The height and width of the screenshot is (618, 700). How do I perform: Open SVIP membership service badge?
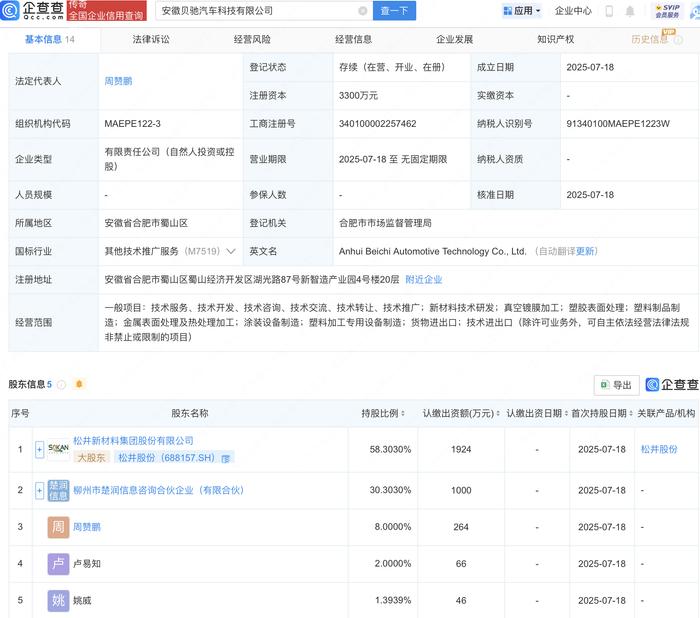coord(667,11)
